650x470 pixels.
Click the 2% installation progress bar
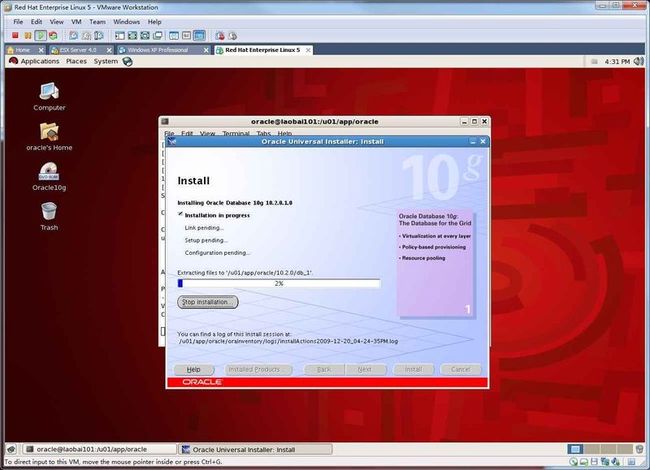(x=279, y=283)
